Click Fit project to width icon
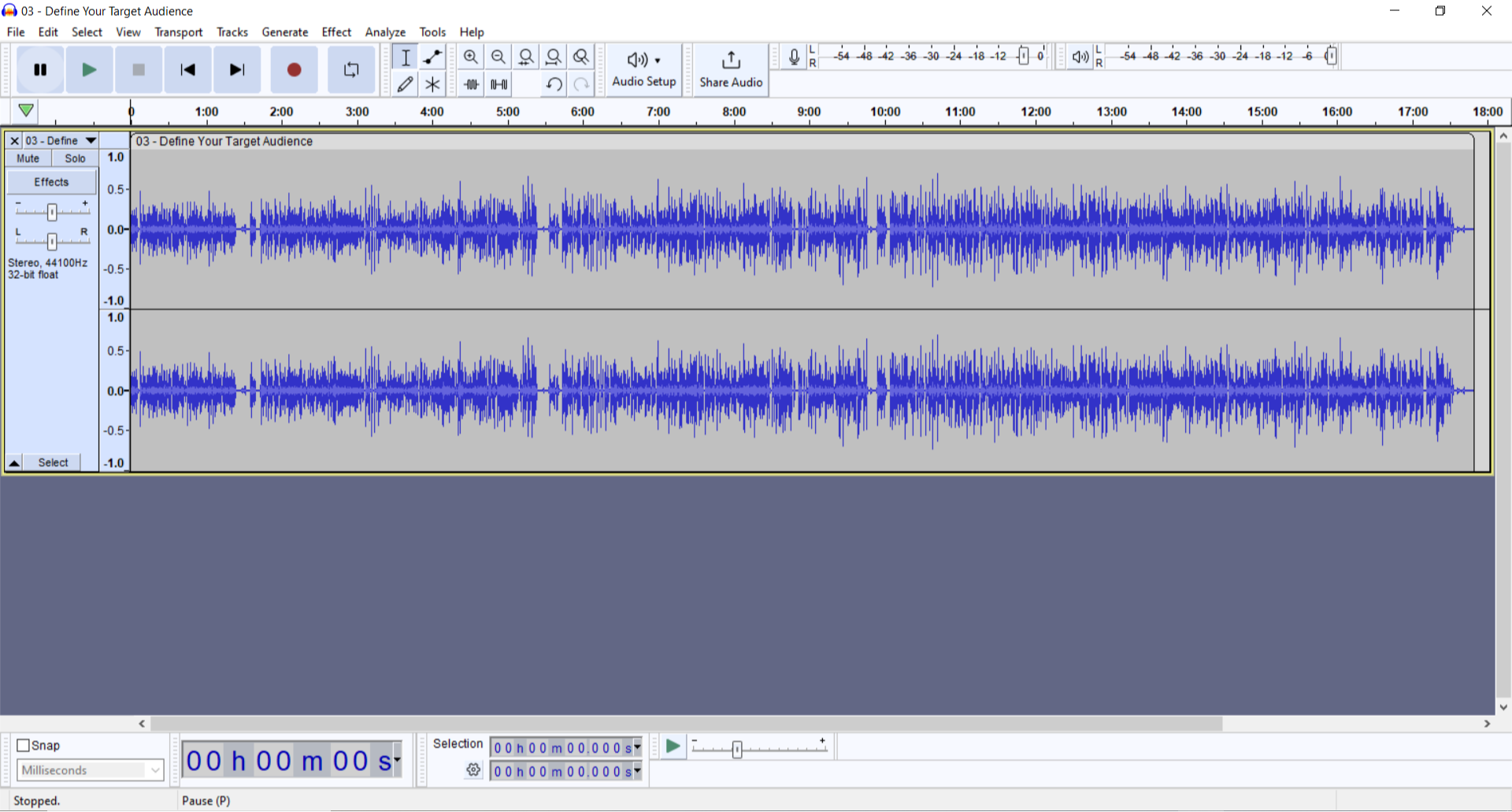The width and height of the screenshot is (1512, 812). point(554,57)
